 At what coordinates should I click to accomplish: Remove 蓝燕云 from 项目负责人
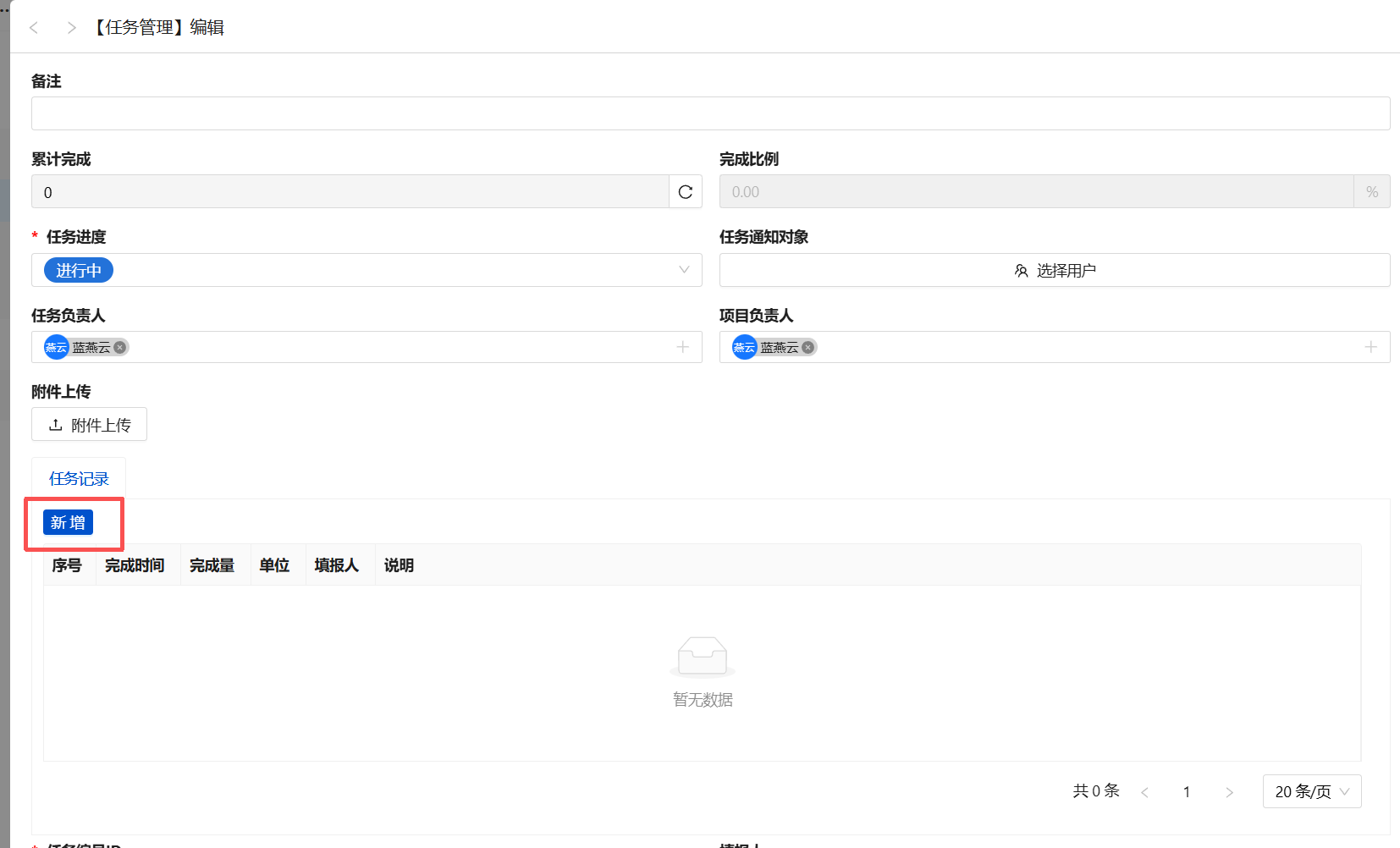(x=808, y=347)
